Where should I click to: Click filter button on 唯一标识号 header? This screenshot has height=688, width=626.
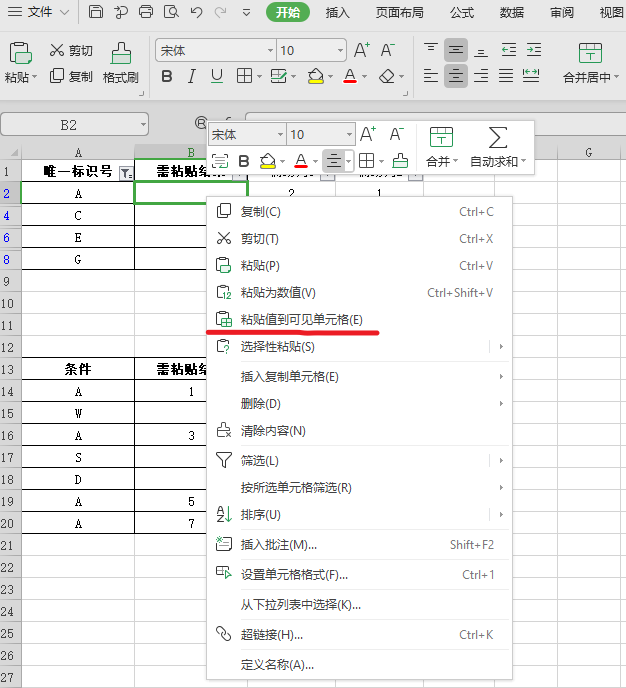click(x=126, y=173)
